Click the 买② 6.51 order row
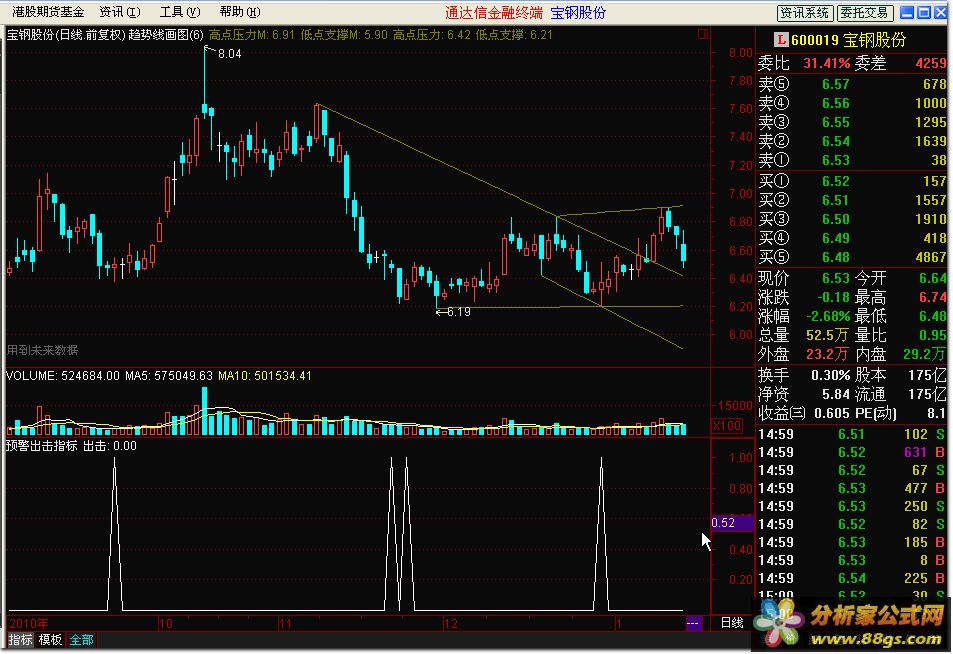This screenshot has height=654, width=953. pyautogui.click(x=852, y=200)
